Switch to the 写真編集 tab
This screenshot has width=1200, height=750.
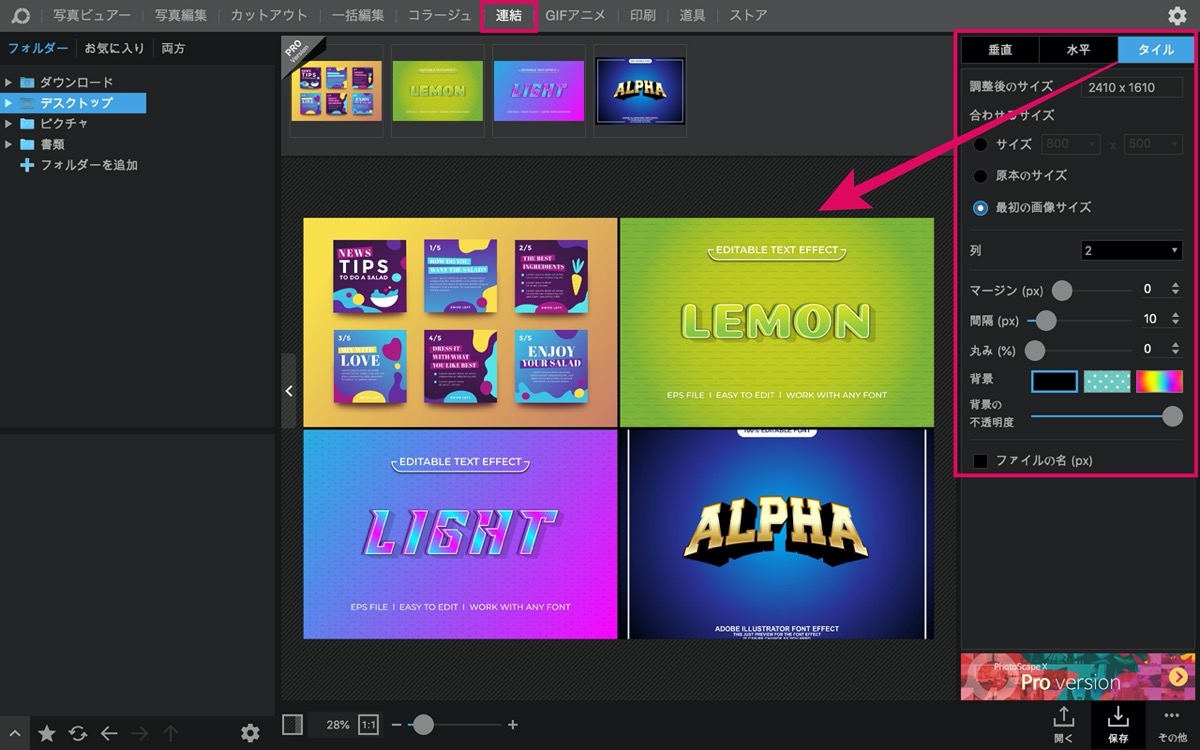(x=181, y=16)
